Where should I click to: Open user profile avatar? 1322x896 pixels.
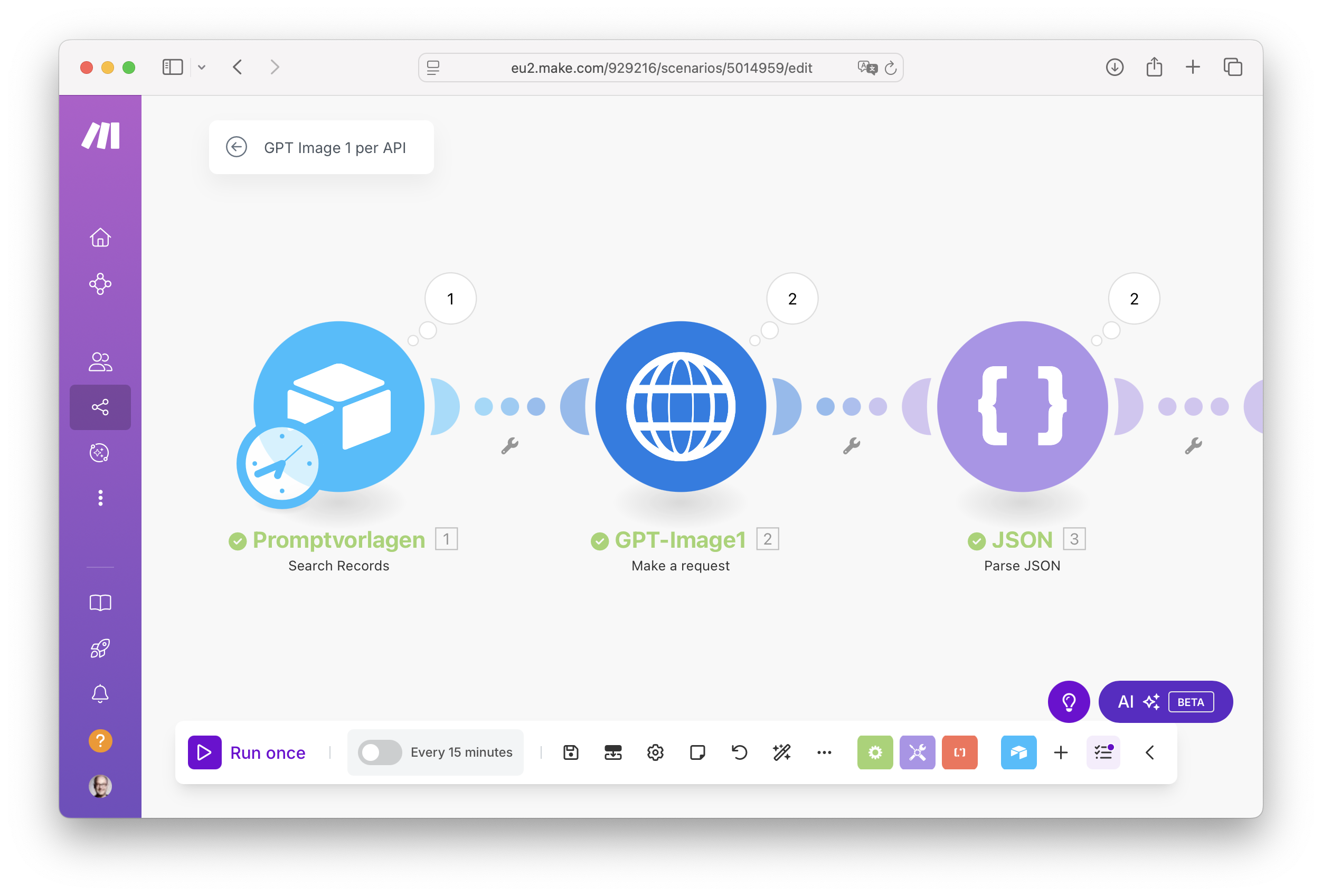[x=101, y=786]
